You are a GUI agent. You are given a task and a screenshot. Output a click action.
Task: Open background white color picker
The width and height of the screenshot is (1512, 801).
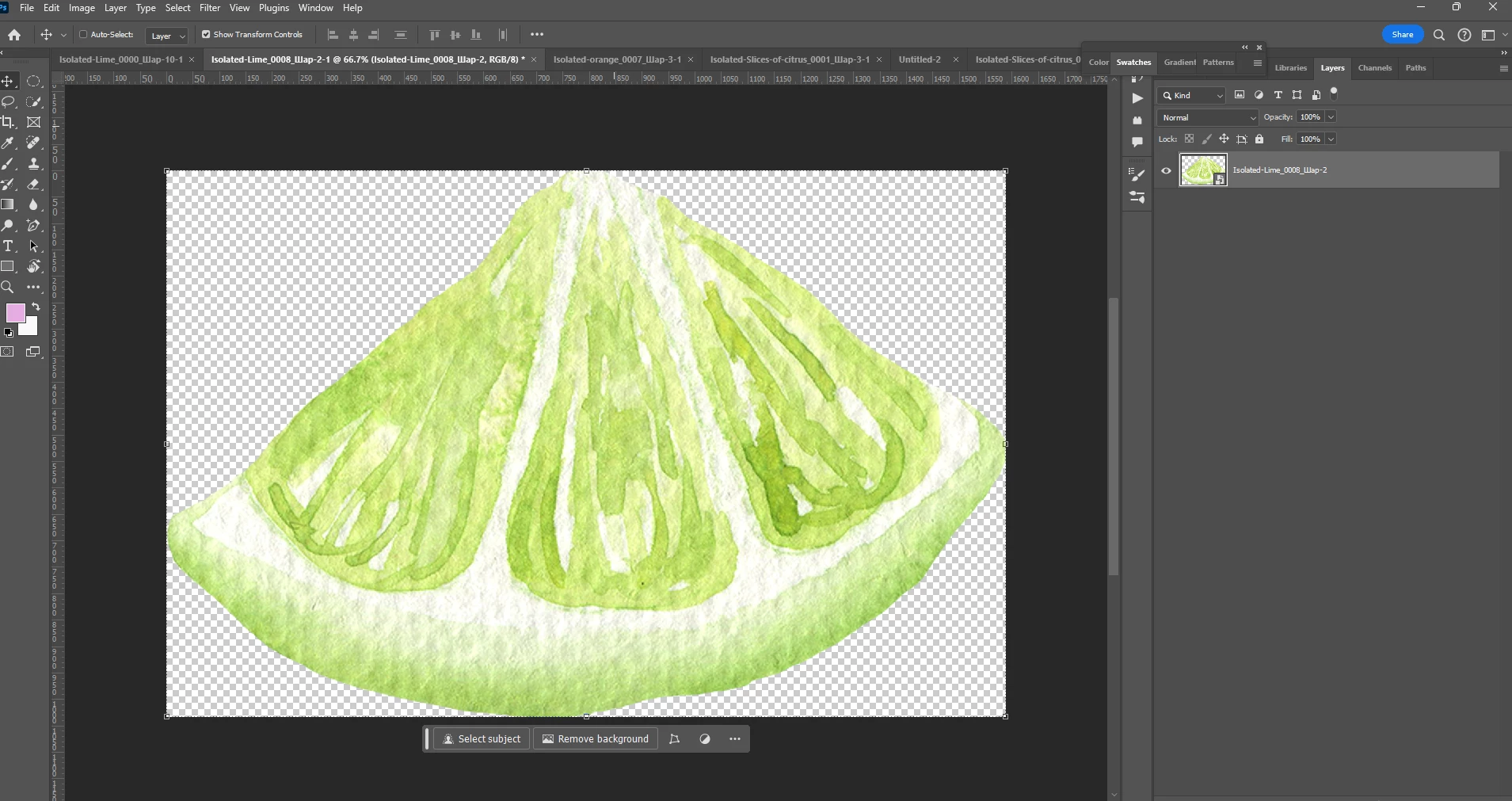coord(31,328)
